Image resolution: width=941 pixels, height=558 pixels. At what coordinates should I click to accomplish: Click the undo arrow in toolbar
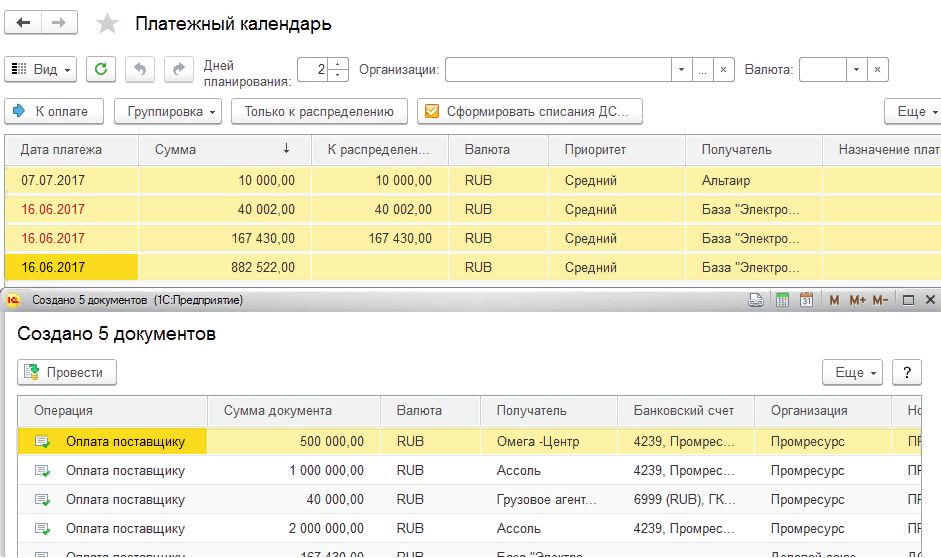point(140,69)
